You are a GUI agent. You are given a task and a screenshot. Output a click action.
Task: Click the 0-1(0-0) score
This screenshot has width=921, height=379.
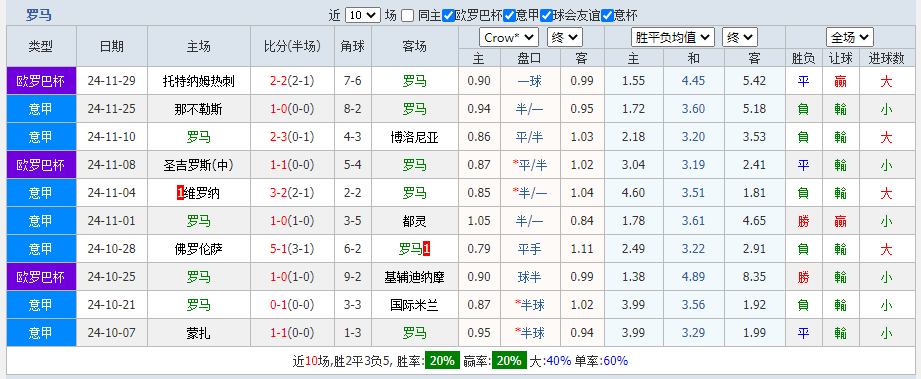coord(292,305)
